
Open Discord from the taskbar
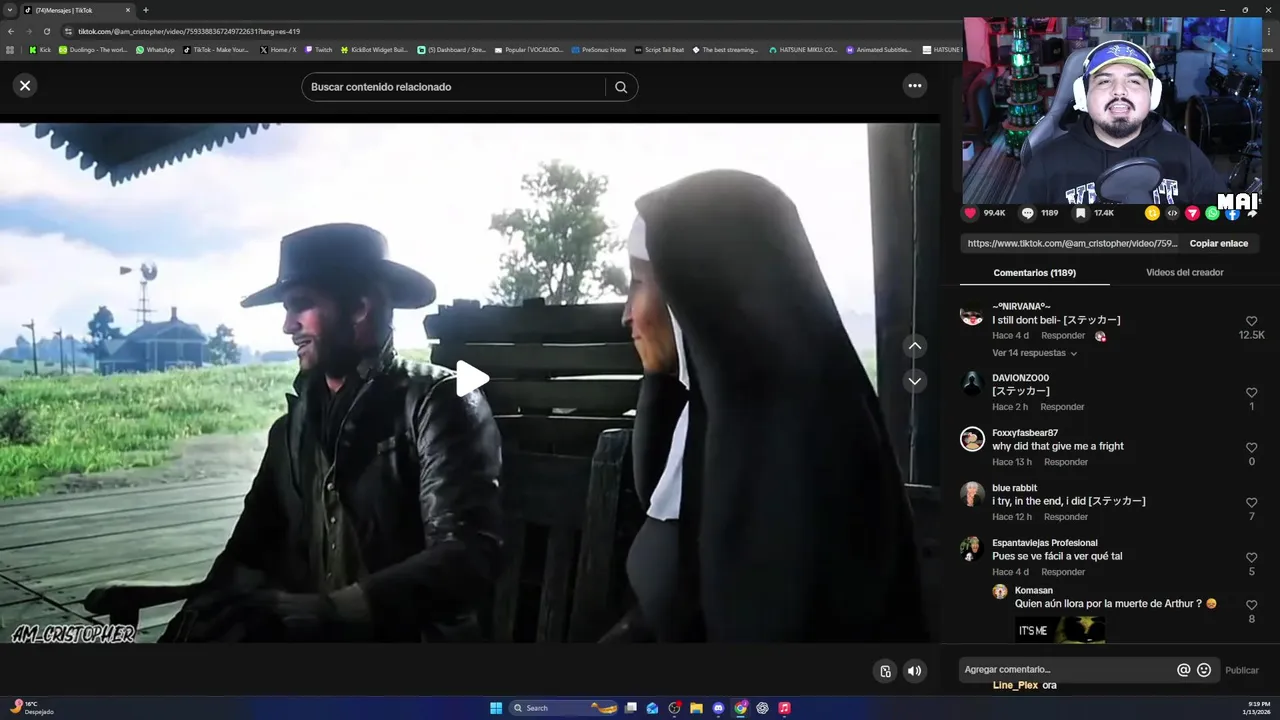718,708
